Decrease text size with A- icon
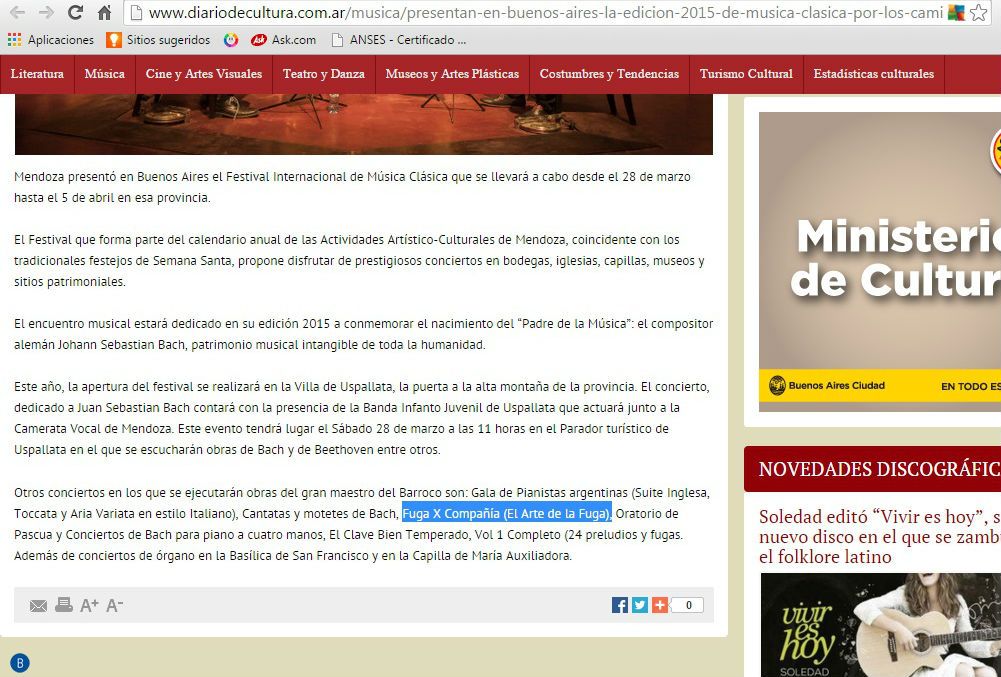1001x677 pixels. coord(114,605)
